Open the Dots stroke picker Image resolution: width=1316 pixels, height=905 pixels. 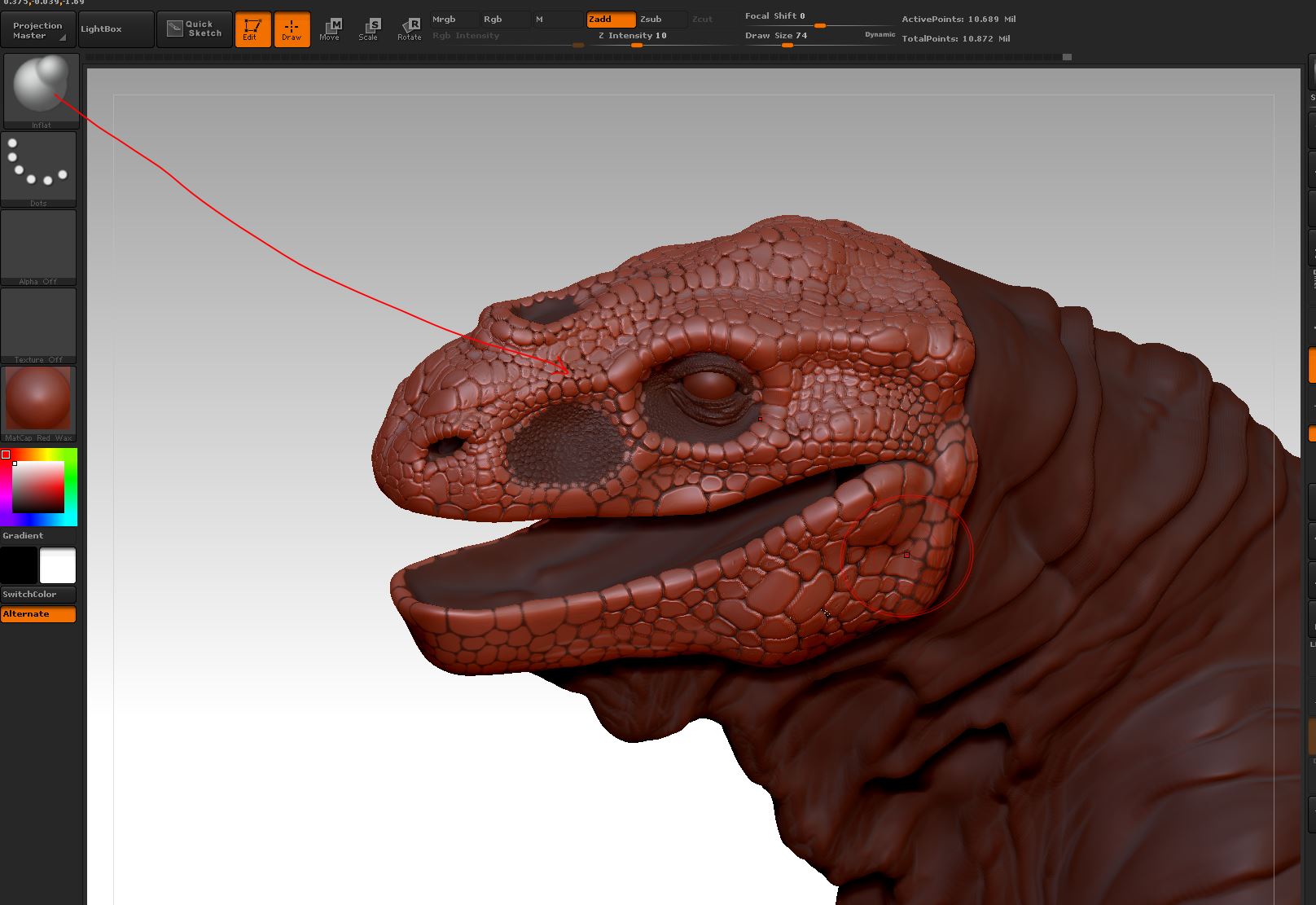tap(38, 169)
